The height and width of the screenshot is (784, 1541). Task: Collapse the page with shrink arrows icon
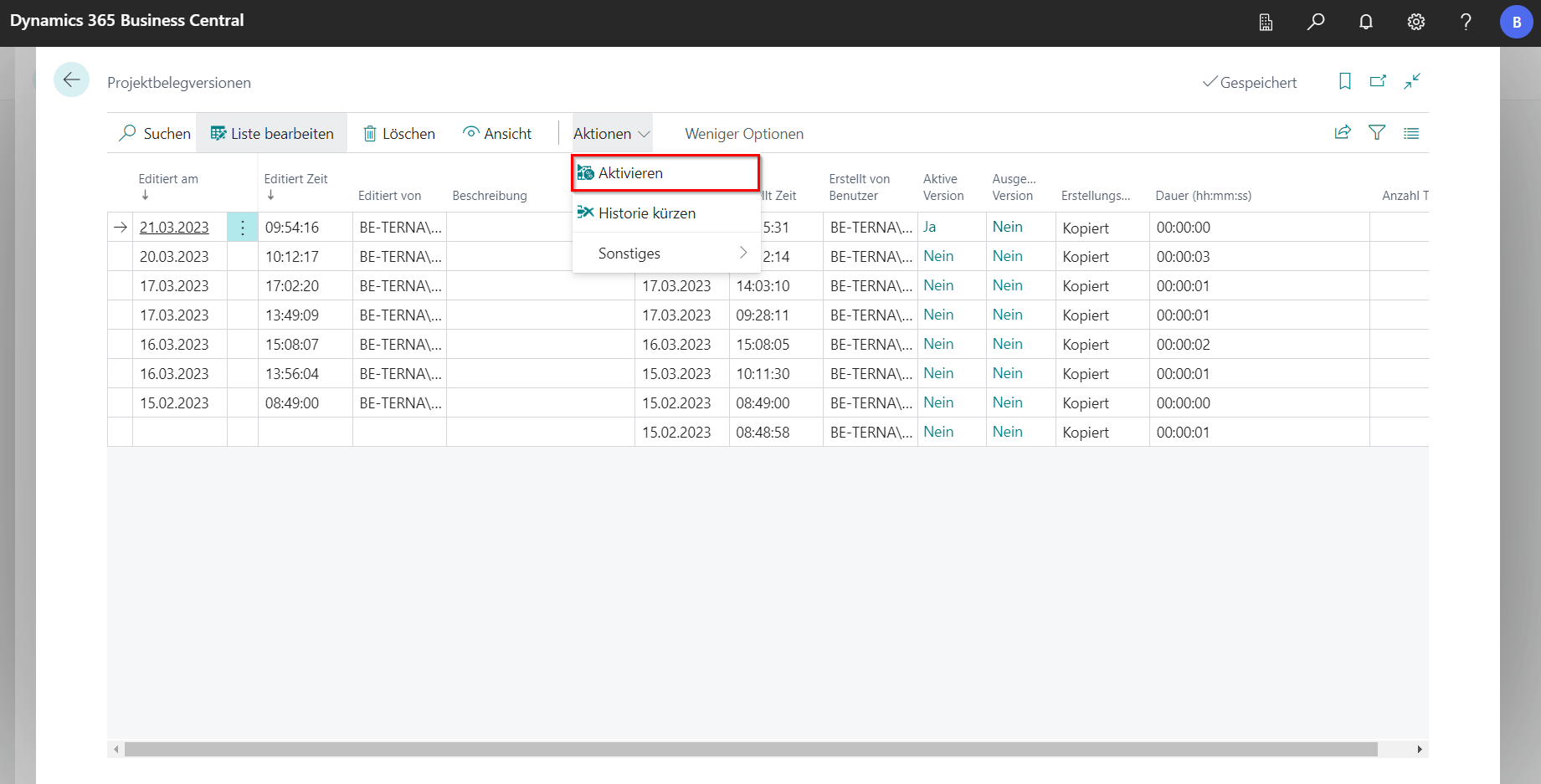[1412, 81]
